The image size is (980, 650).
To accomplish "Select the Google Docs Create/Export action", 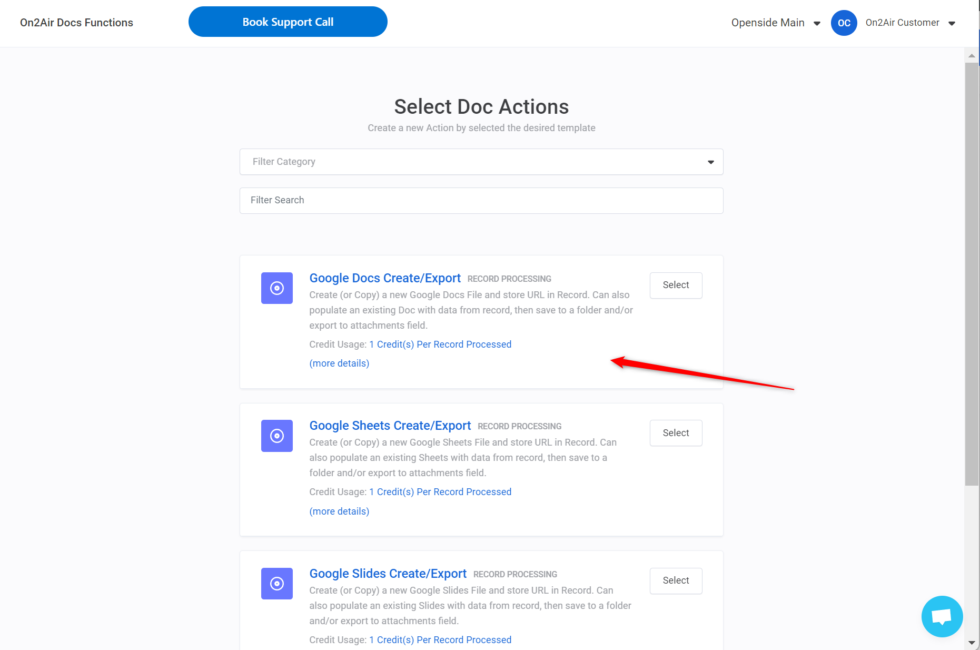I will pyautogui.click(x=675, y=285).
